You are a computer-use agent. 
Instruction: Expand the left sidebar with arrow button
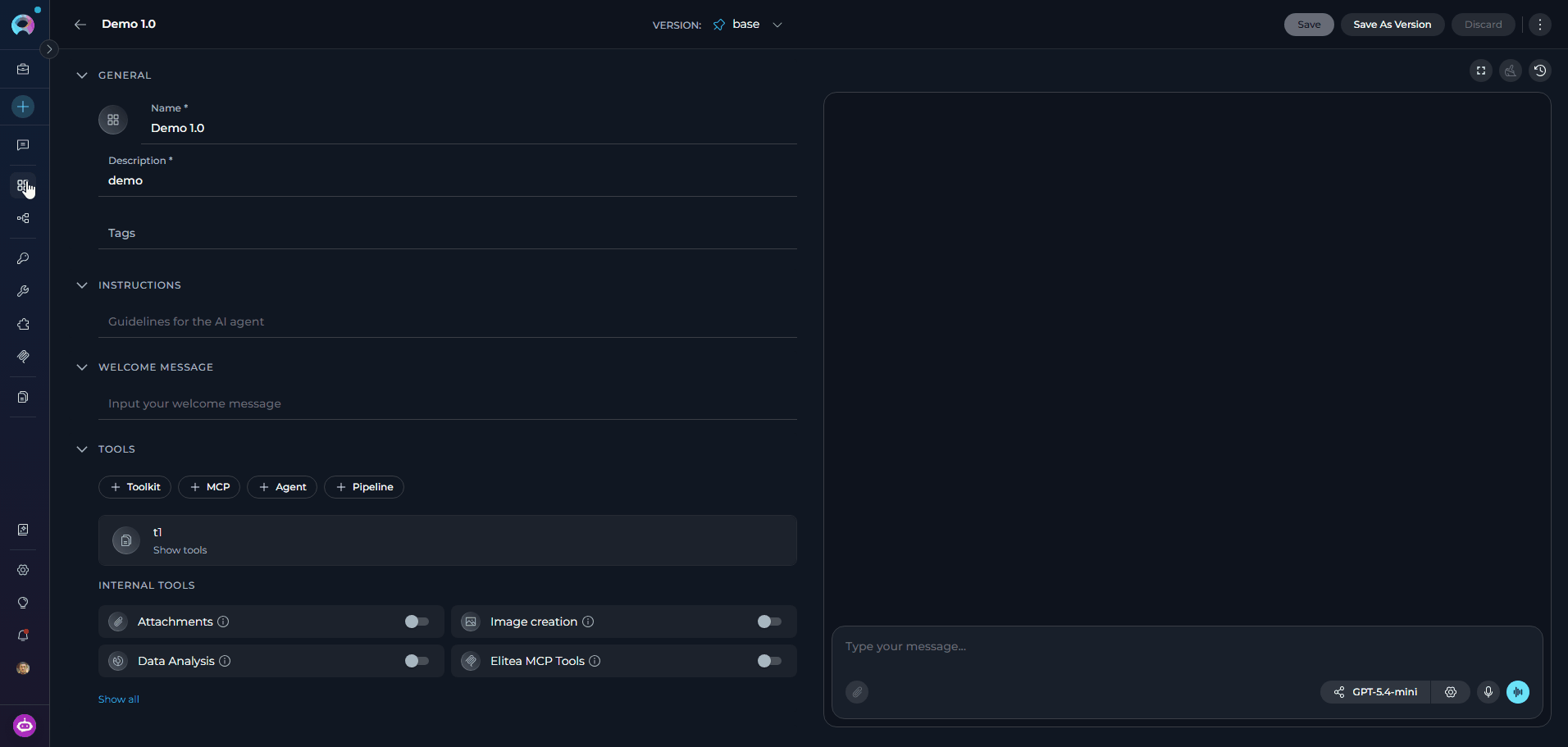[49, 49]
